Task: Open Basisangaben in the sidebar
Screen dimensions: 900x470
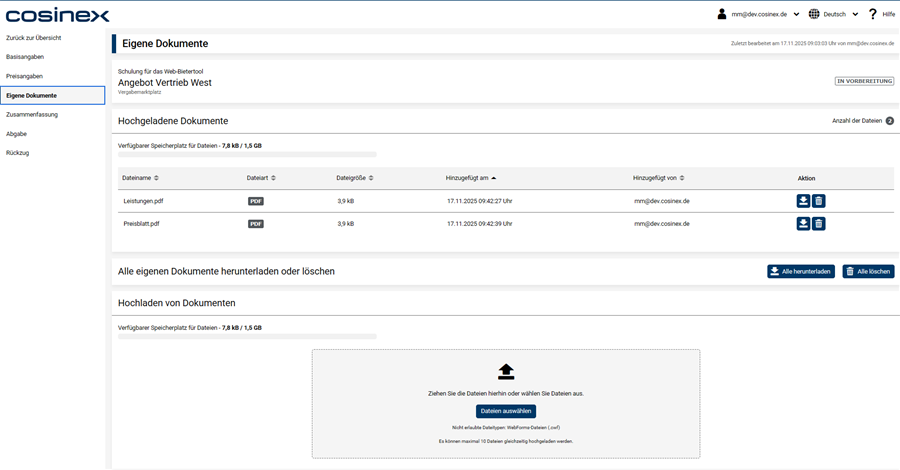Action: point(25,57)
